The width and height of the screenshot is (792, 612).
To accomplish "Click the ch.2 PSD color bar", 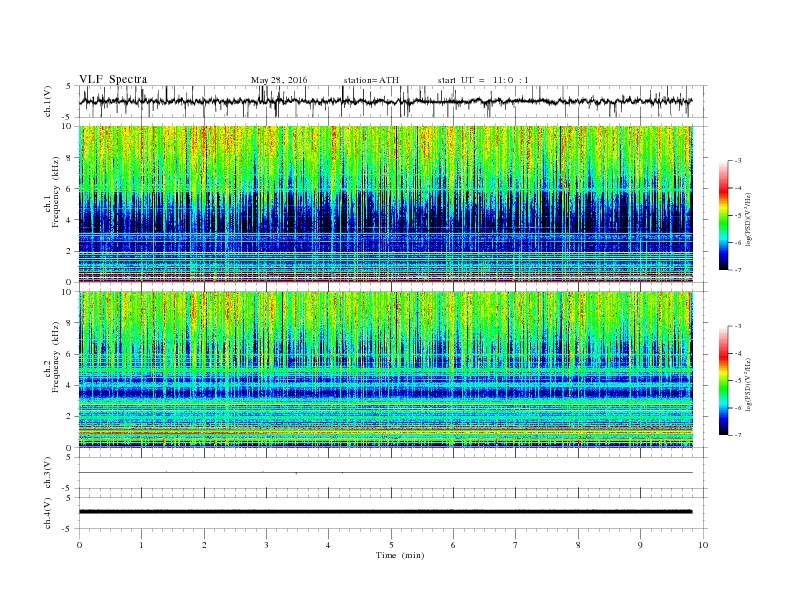I will click(x=723, y=381).
